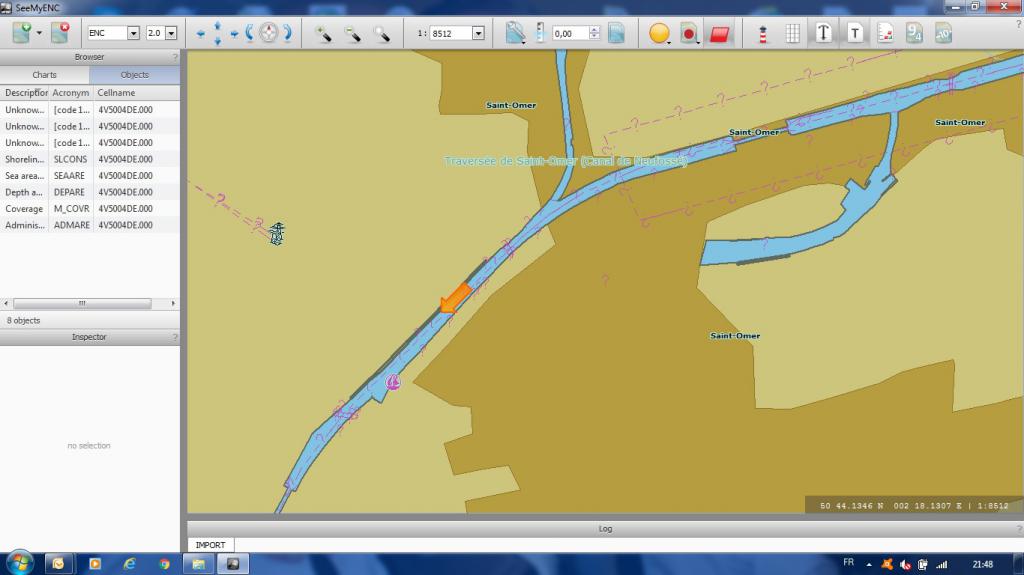Viewport: 1024px width, 575px height.
Task: Open the 2.0 version dropdown
Action: point(170,33)
